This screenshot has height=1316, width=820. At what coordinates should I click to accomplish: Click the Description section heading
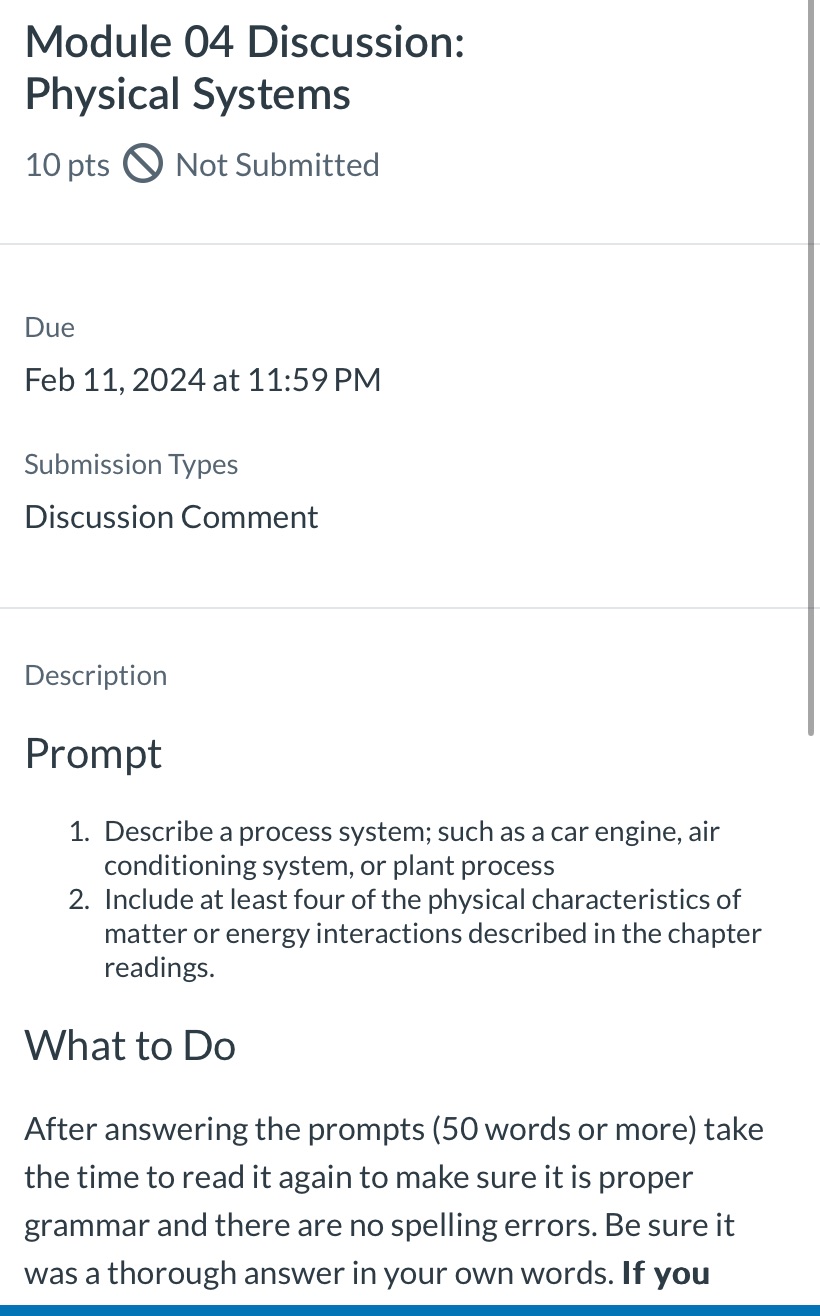coord(95,675)
